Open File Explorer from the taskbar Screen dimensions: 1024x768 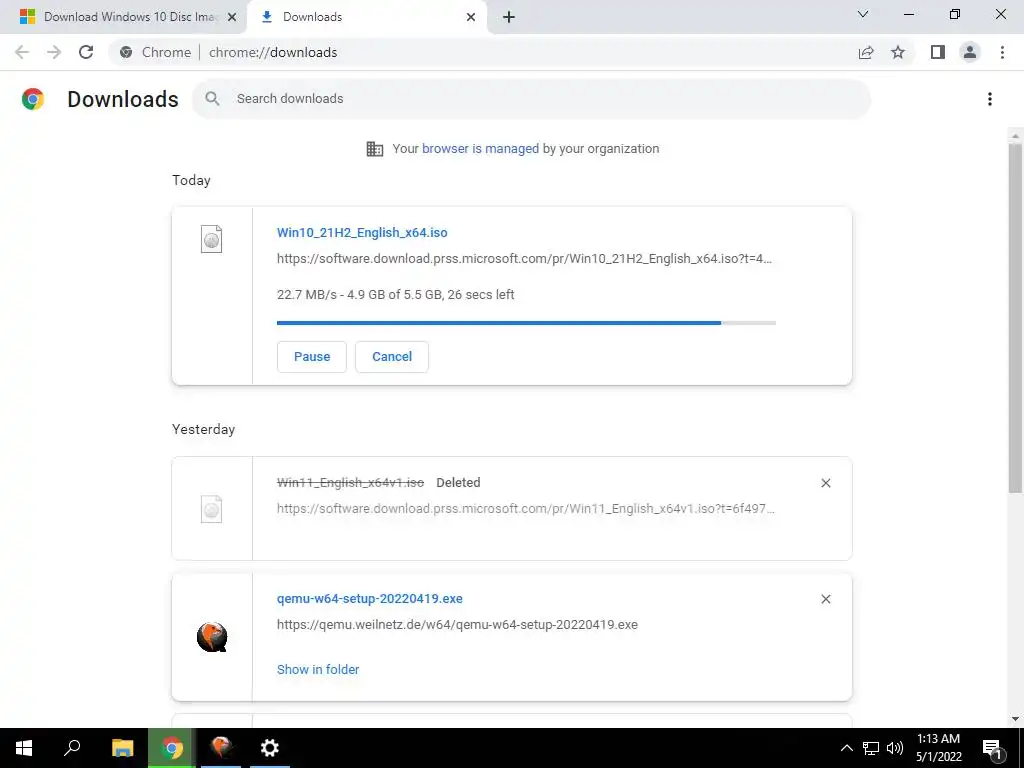point(122,748)
